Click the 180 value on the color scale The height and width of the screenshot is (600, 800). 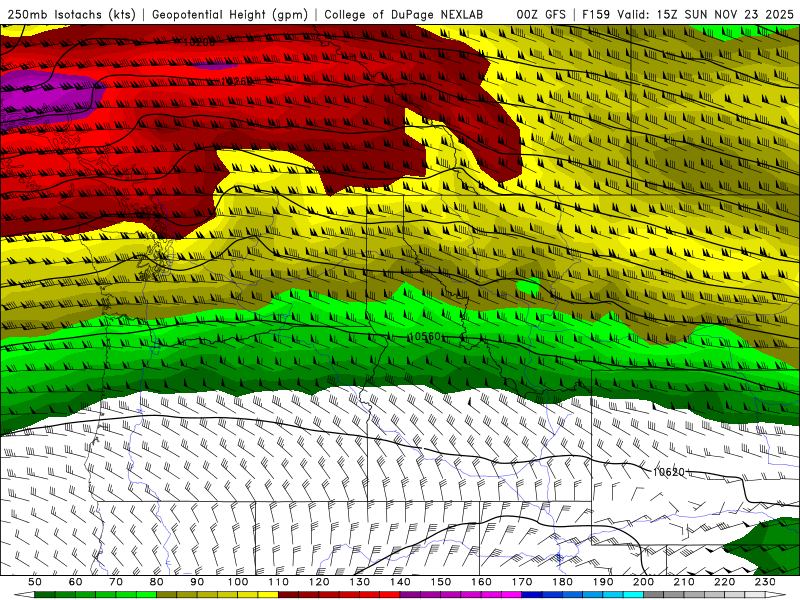click(x=562, y=582)
